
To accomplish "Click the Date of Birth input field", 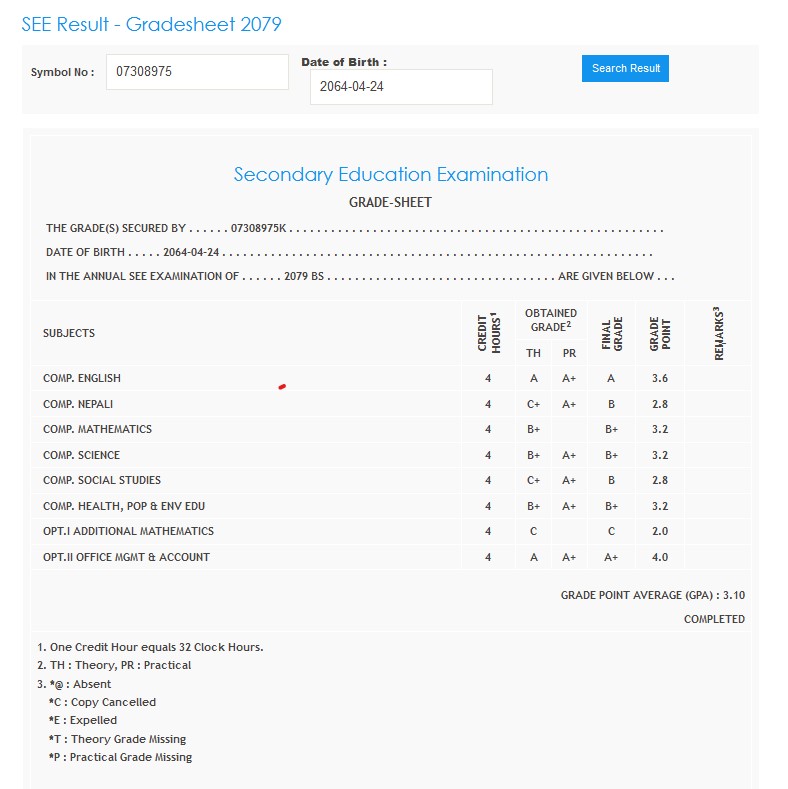I will click(401, 87).
